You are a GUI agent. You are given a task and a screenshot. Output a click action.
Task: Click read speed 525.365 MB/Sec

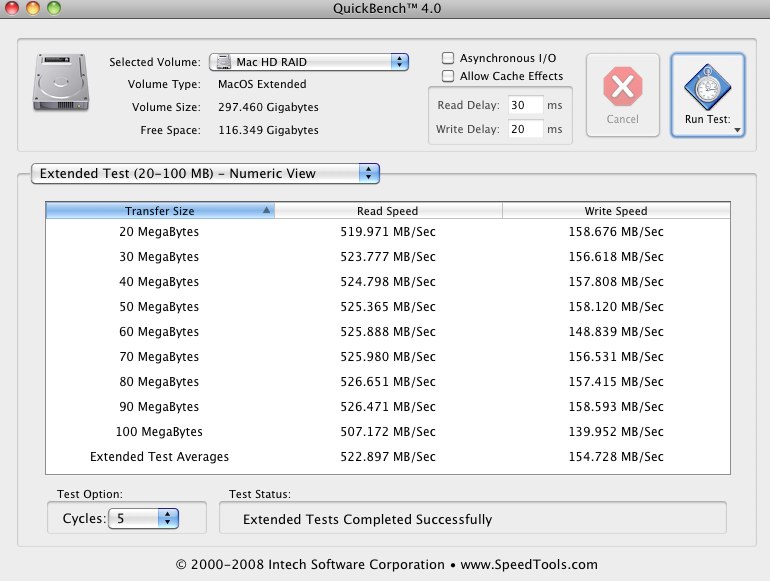[x=388, y=306]
